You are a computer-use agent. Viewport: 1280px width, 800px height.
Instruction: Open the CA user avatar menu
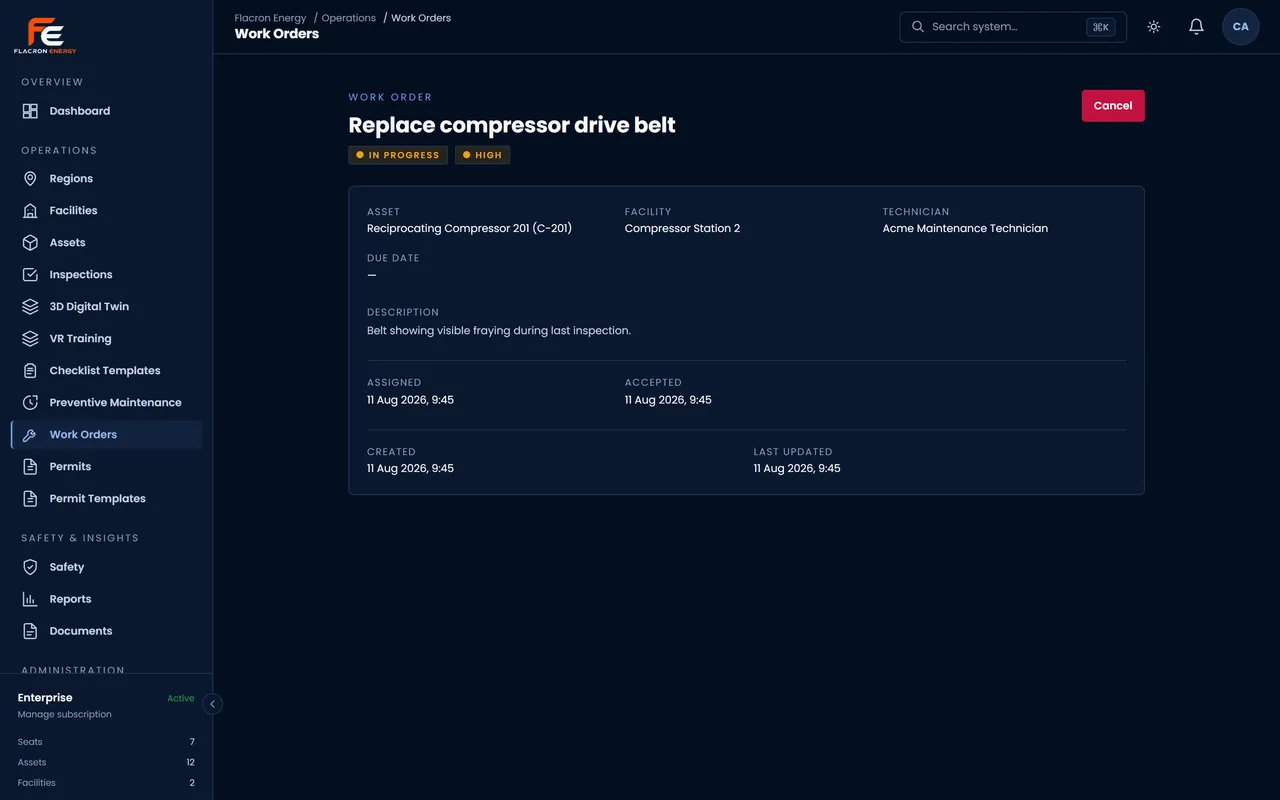(1241, 27)
